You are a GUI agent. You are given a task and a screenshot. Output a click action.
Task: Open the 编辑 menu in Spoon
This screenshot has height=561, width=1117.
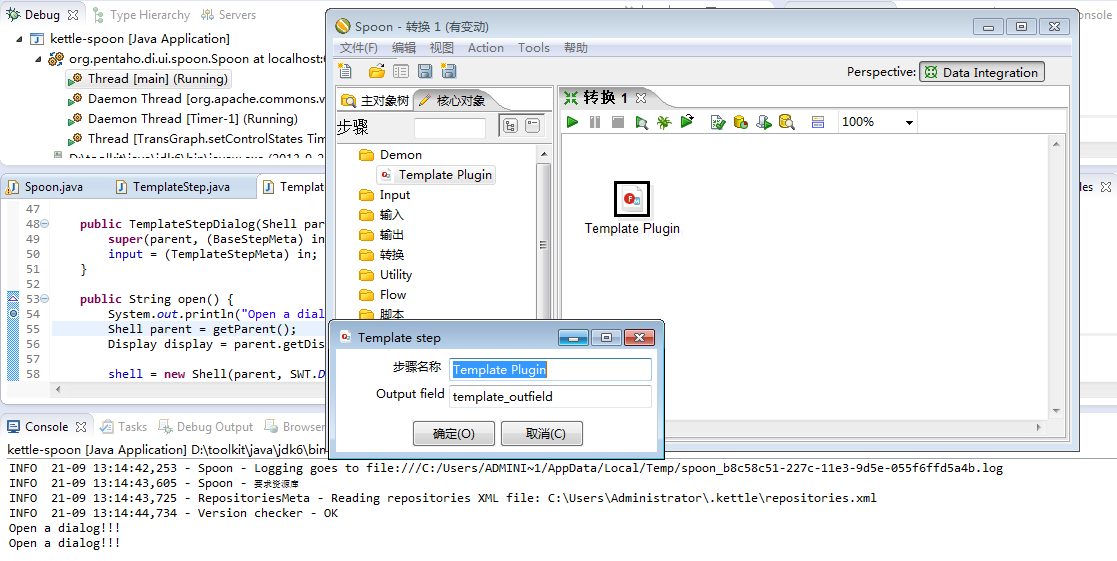coord(404,48)
